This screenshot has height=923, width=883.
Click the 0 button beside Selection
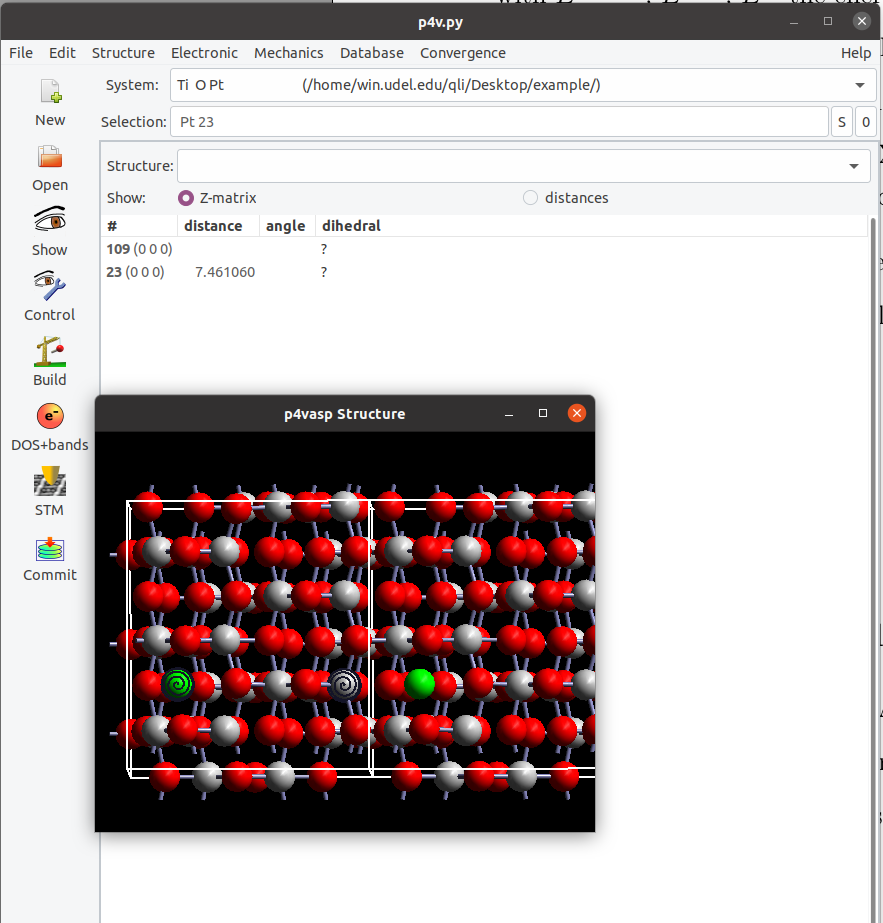(x=866, y=122)
